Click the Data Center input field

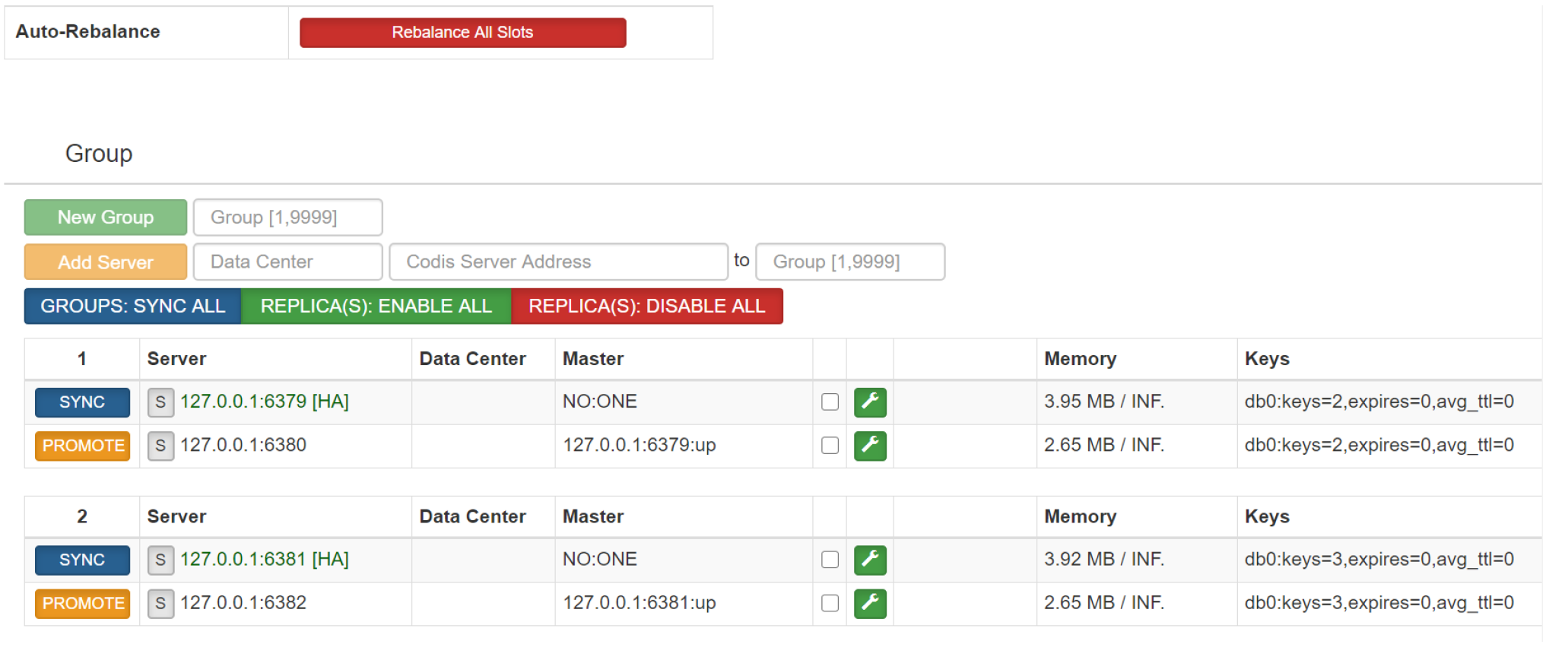pos(287,262)
